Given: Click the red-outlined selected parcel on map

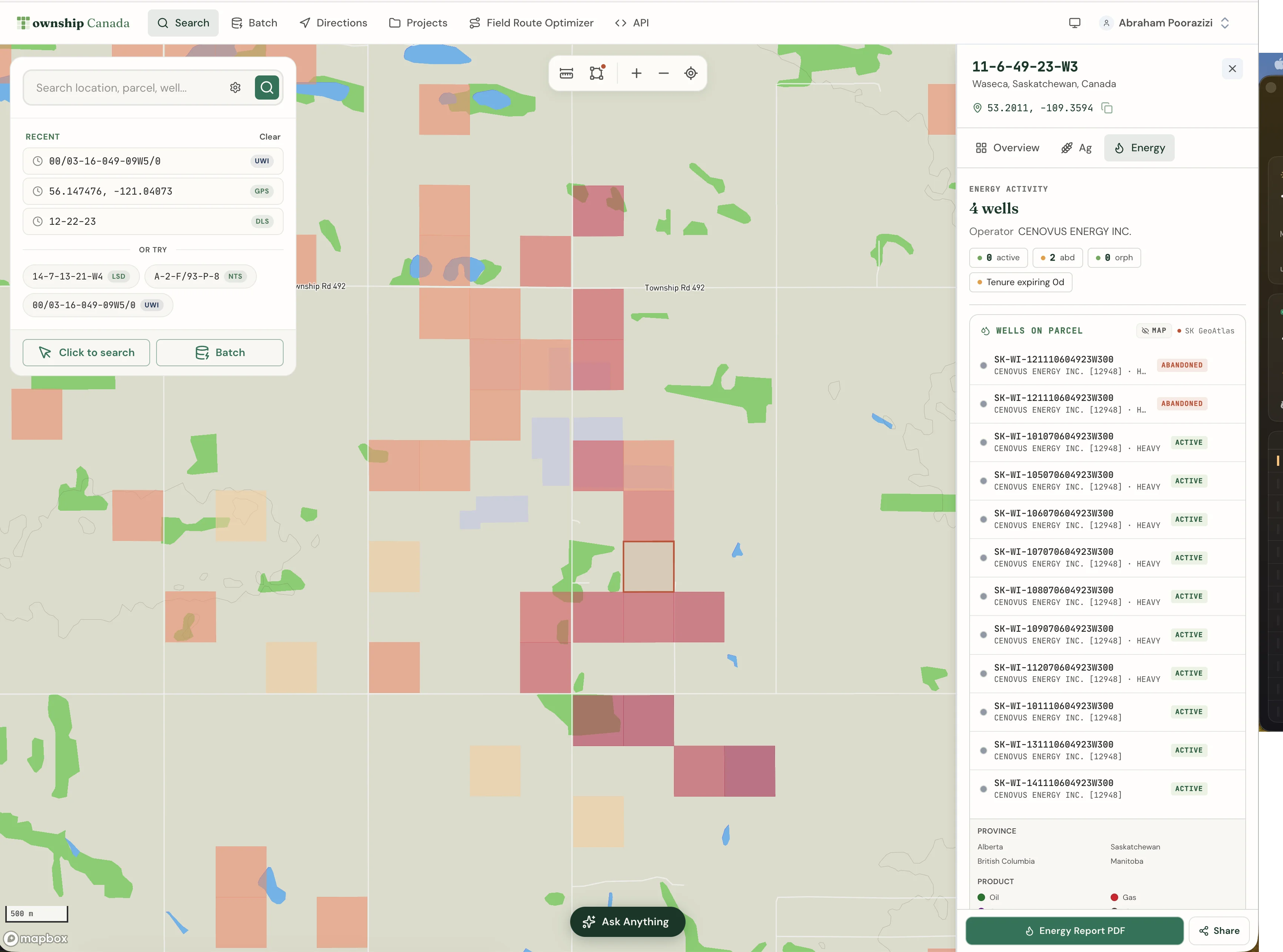Looking at the screenshot, I should coord(649,567).
